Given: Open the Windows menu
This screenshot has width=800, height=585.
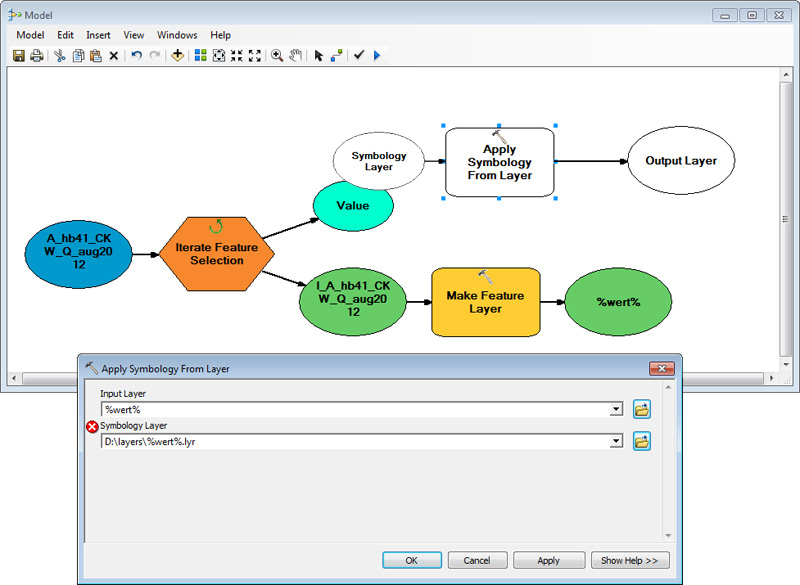Looking at the screenshot, I should [x=177, y=35].
